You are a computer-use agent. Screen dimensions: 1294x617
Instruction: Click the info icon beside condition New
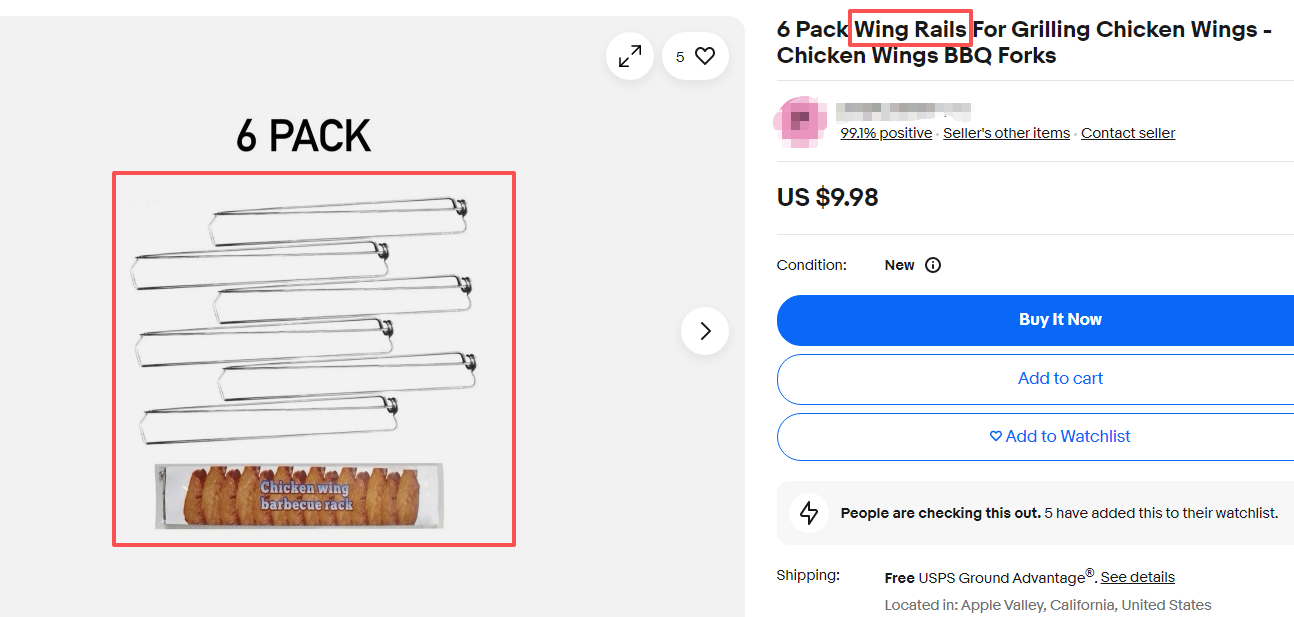click(x=933, y=265)
